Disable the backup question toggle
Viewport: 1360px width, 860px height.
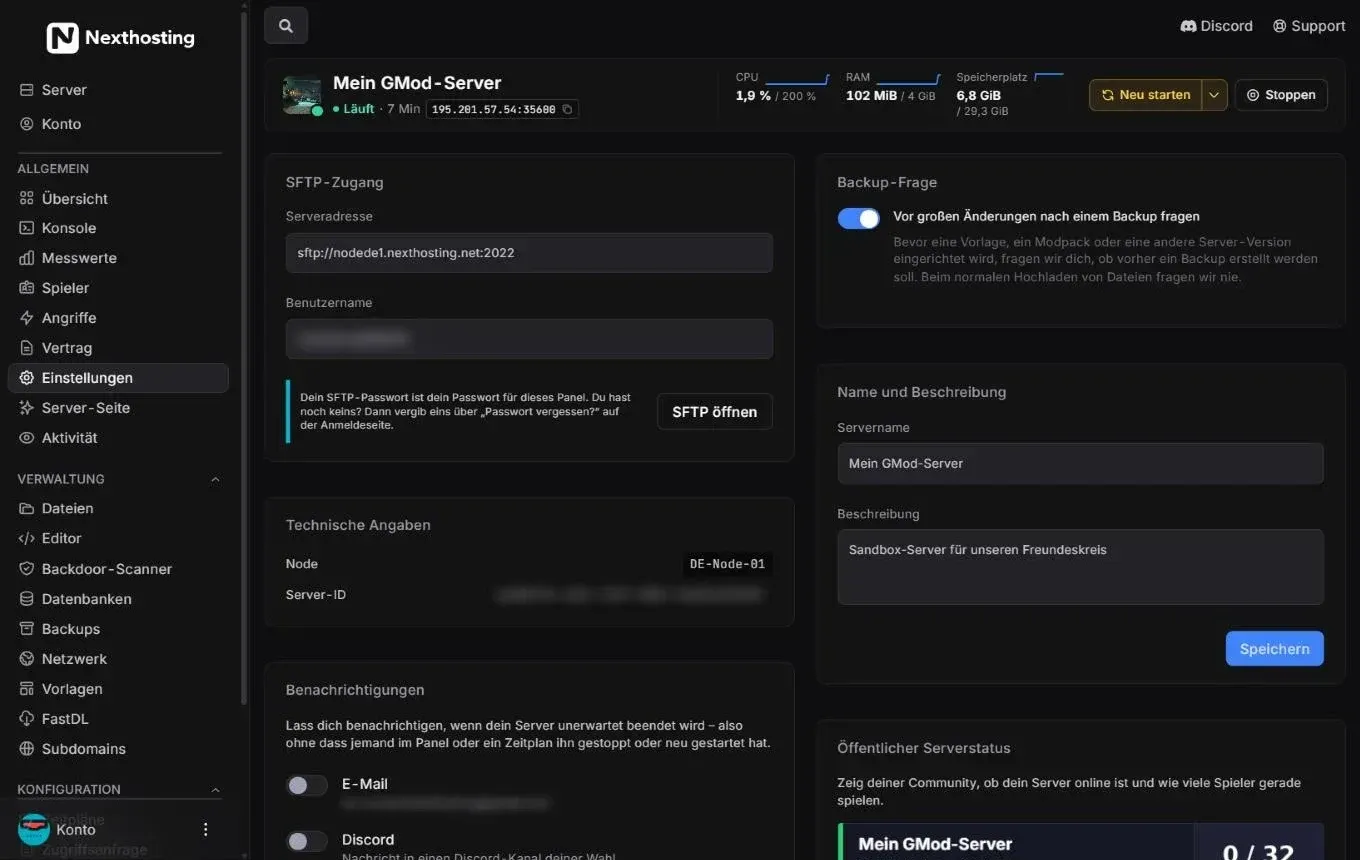pos(859,217)
